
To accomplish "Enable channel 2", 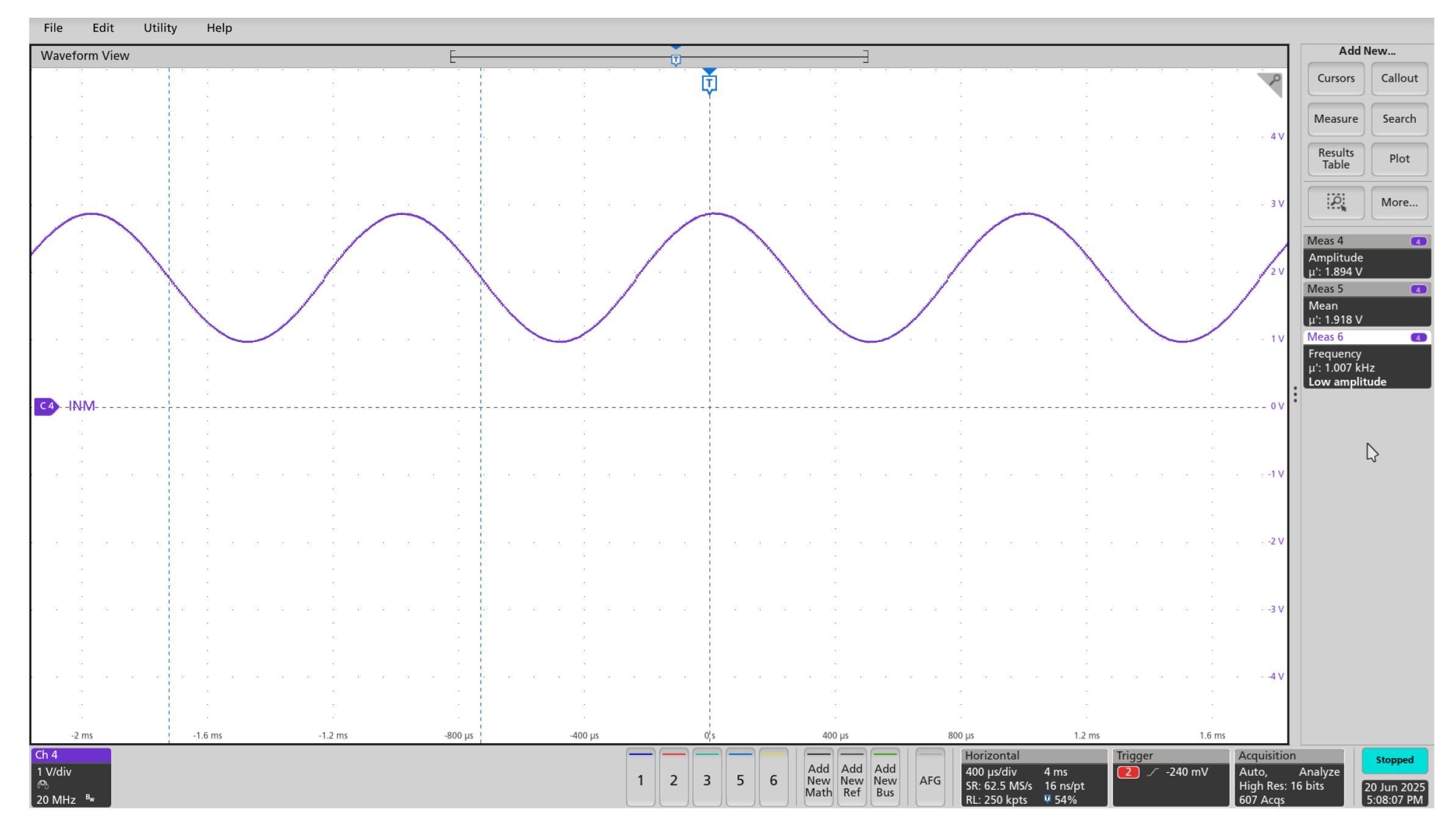I will pos(674,779).
